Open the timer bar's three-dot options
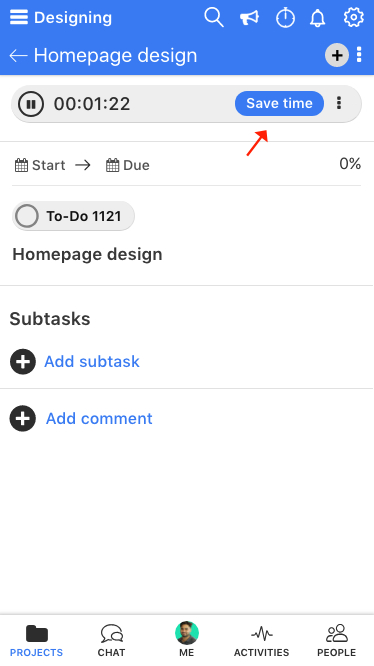Image resolution: width=374 pixels, height=666 pixels. (x=339, y=103)
